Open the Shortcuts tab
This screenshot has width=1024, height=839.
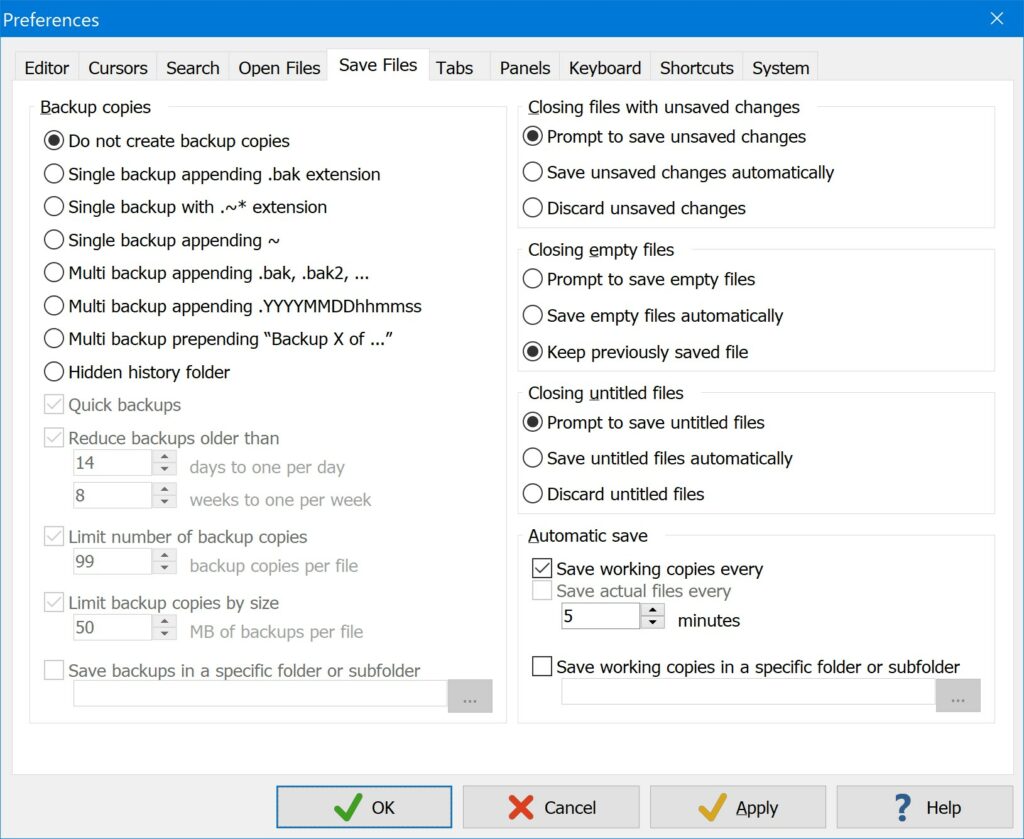coord(696,68)
